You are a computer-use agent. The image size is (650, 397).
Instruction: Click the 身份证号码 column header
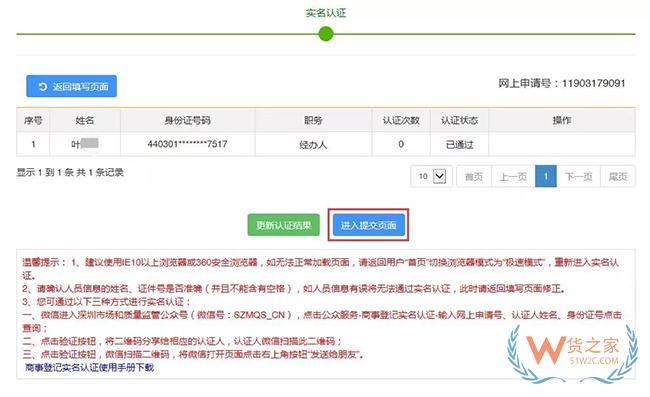tap(187, 120)
